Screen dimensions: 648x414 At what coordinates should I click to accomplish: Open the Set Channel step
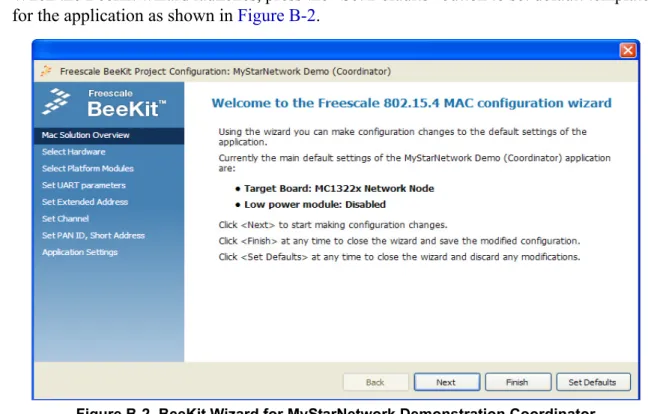click(x=65, y=219)
